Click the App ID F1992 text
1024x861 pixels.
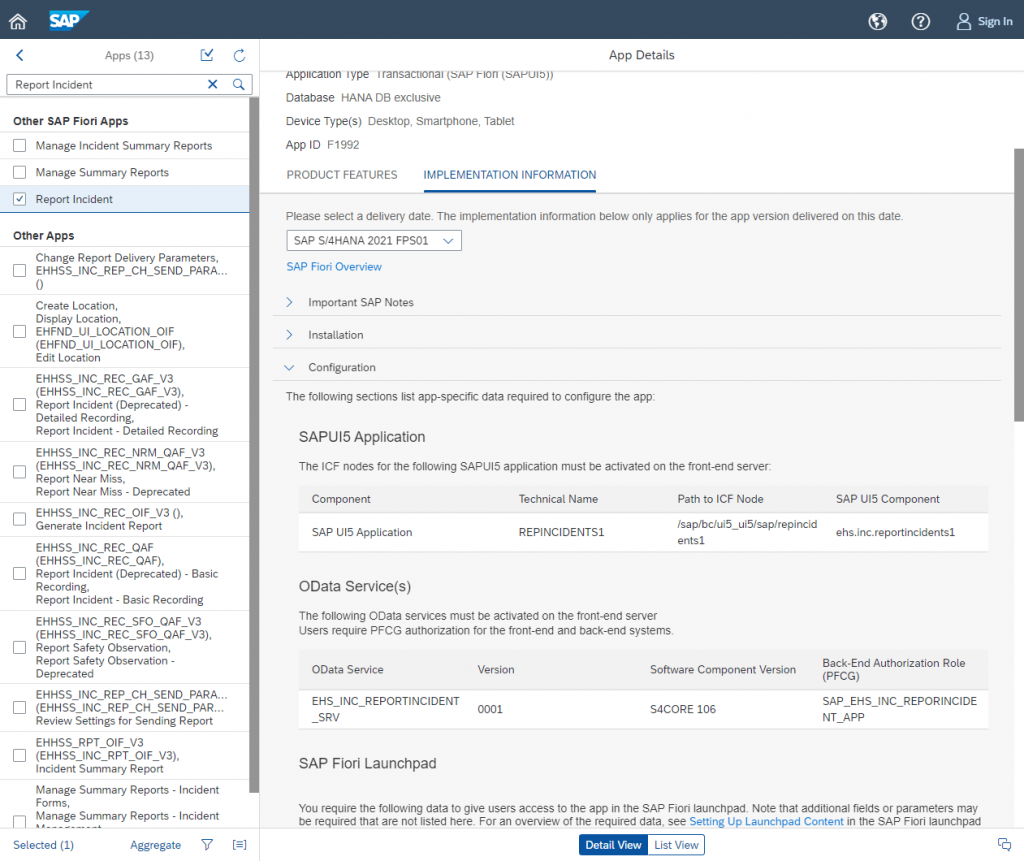323,145
